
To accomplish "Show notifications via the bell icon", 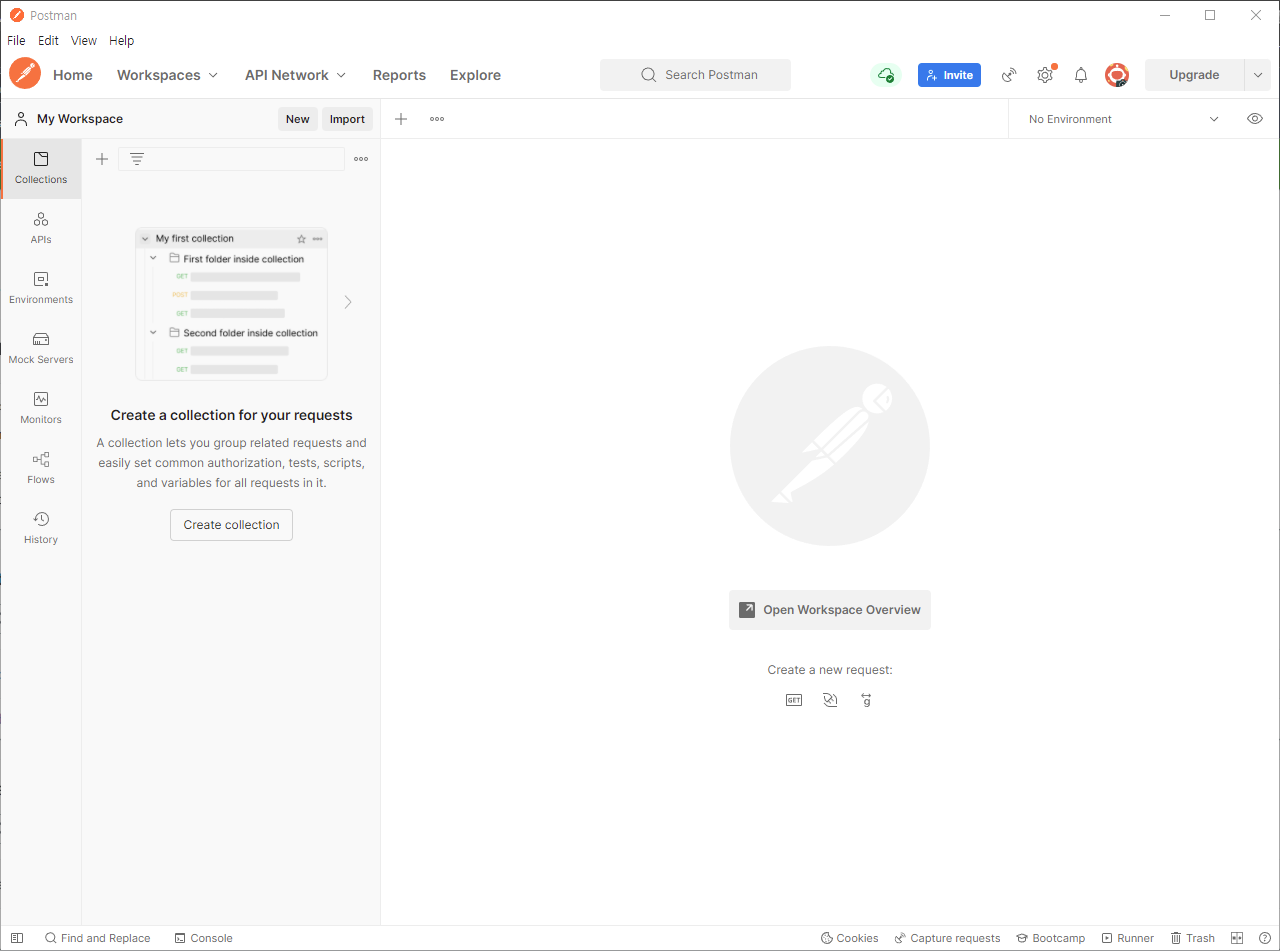I will [1081, 75].
